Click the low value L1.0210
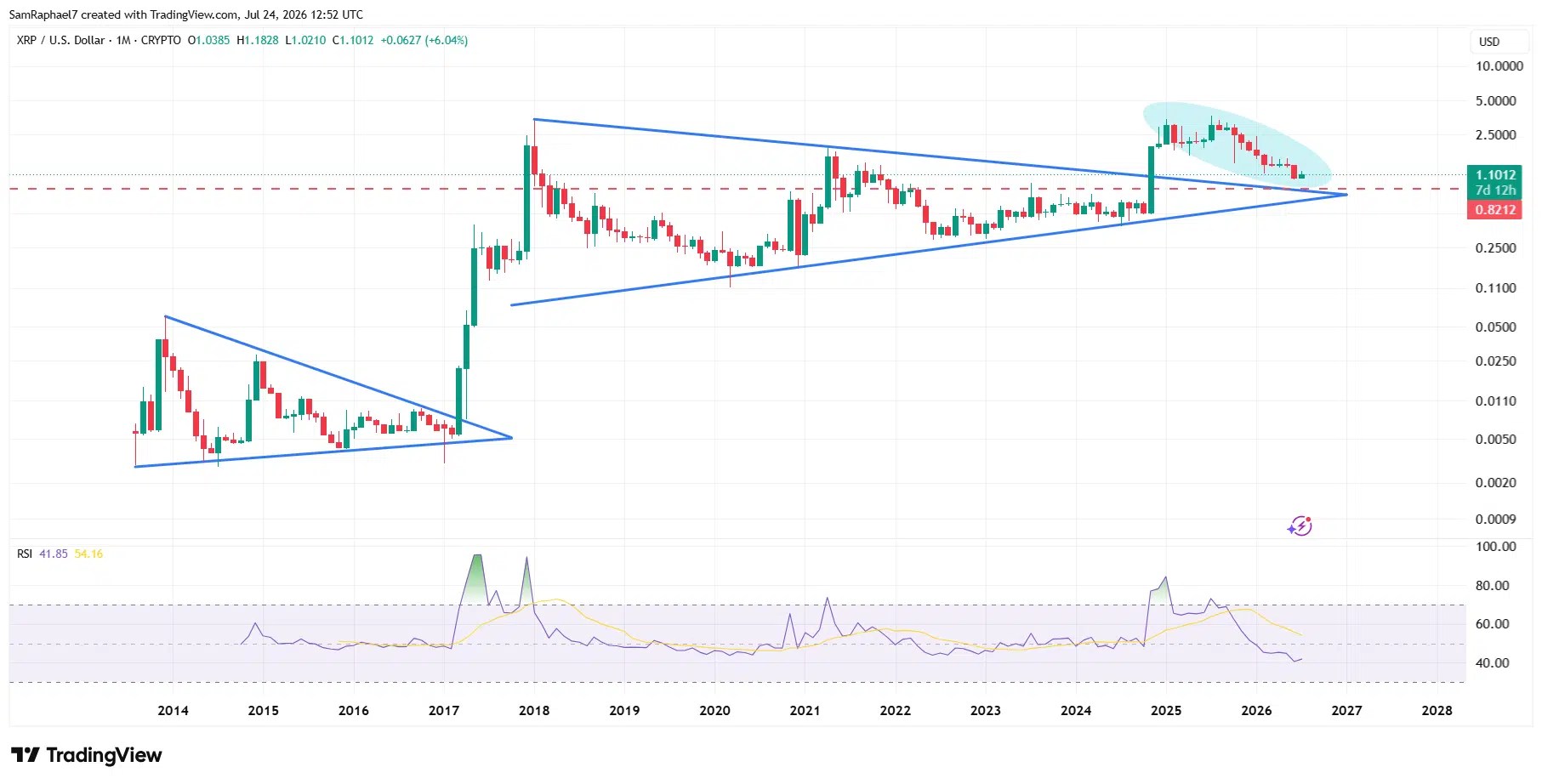Image resolution: width=1542 pixels, height=784 pixels. click(x=305, y=40)
